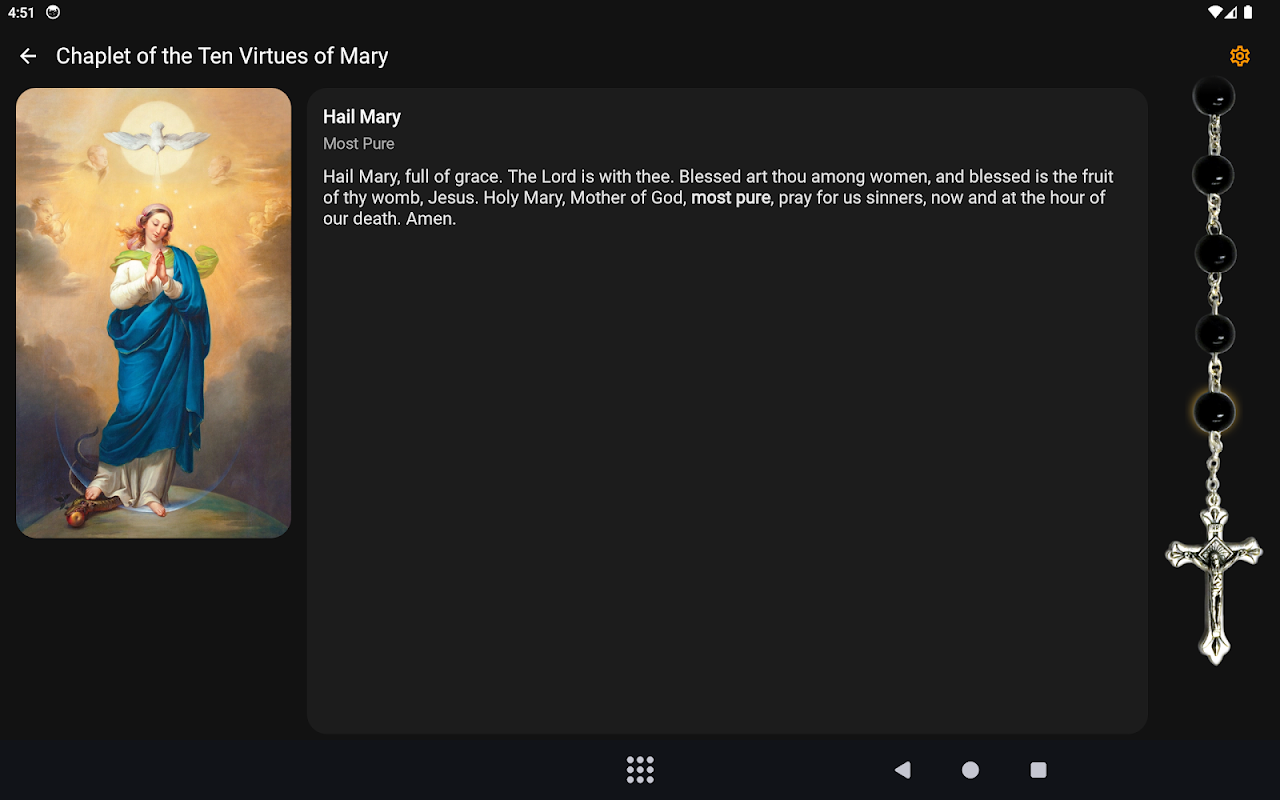Open the orange settings gear
Screen dimensions: 1280x800
point(1240,56)
